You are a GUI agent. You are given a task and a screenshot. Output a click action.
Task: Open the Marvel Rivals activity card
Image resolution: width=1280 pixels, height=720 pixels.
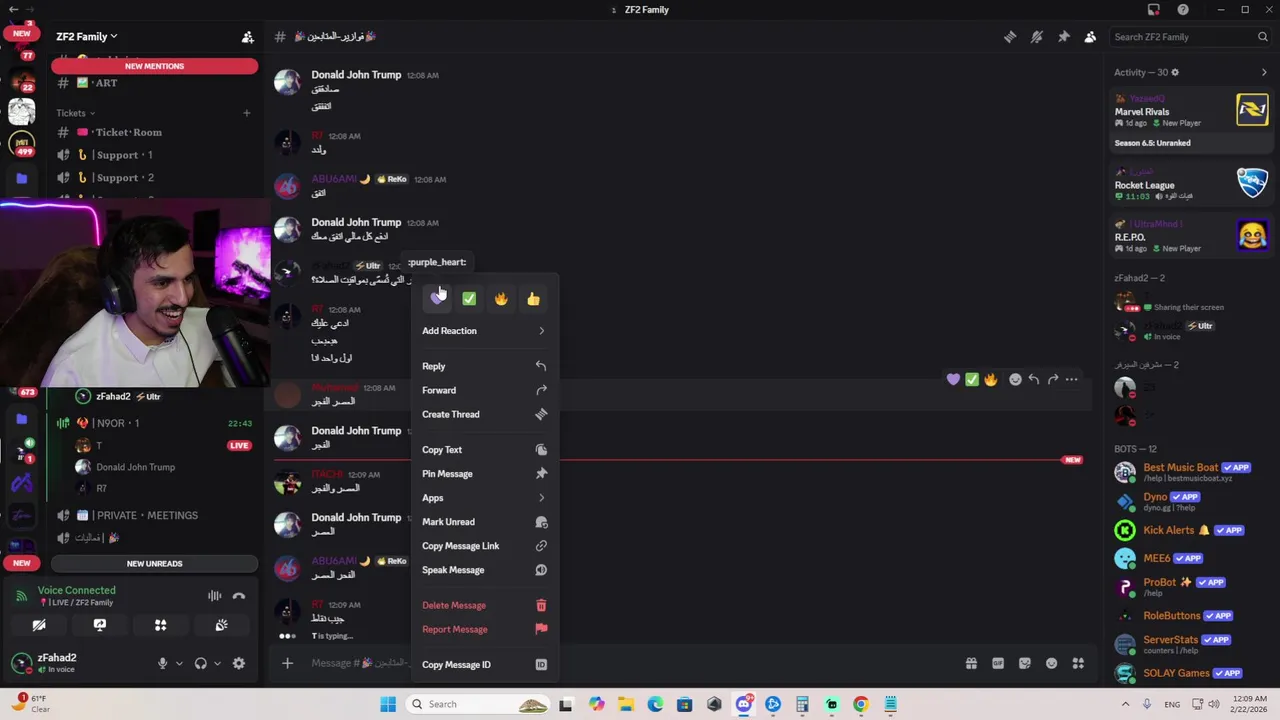pos(1192,120)
